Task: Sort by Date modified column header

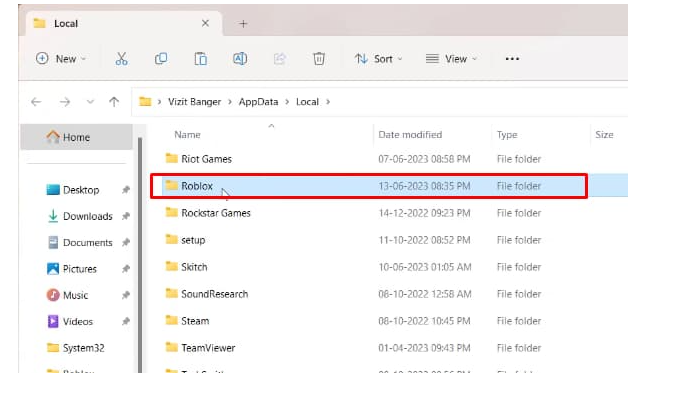Action: [410, 135]
